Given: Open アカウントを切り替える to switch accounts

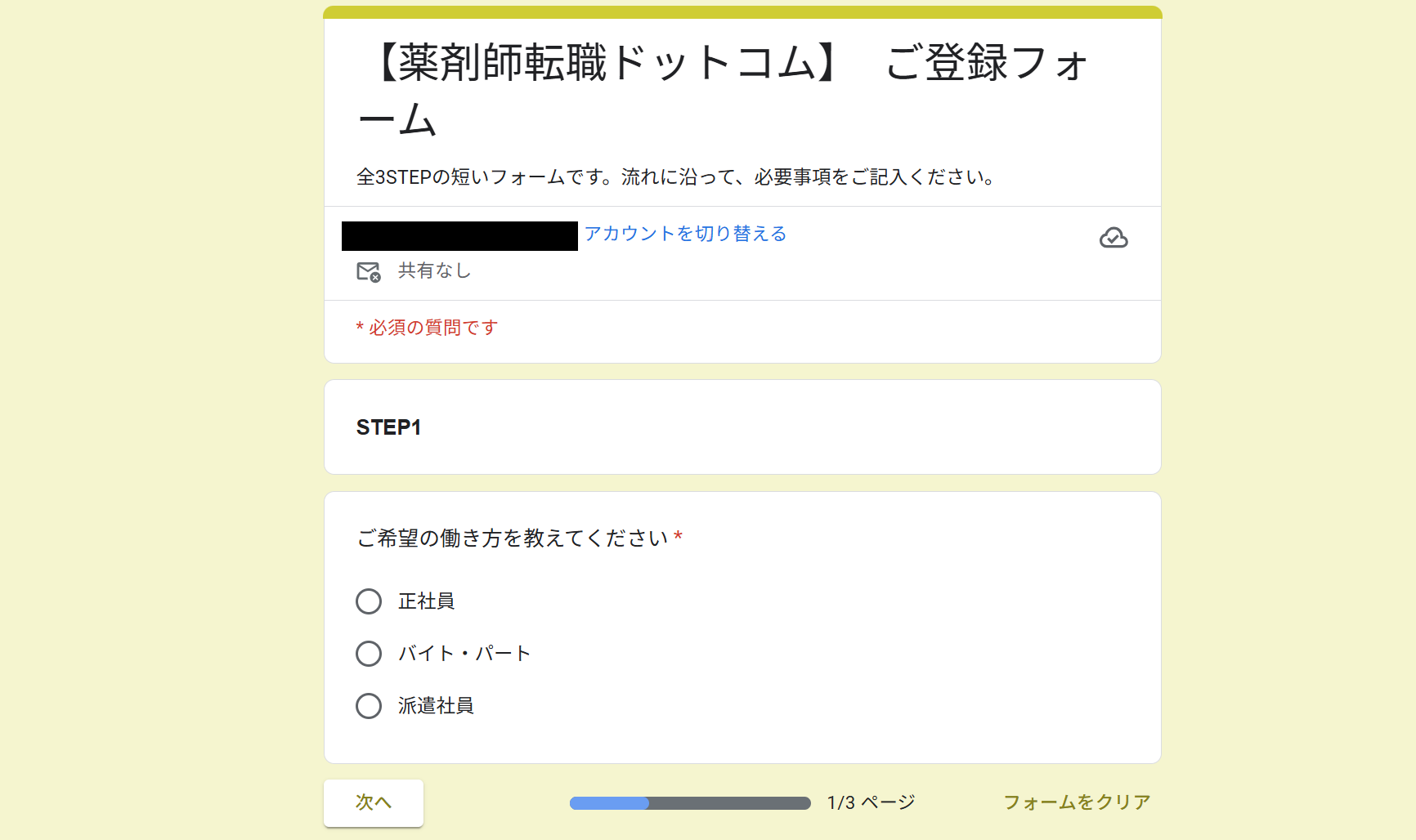Looking at the screenshot, I should coord(685,234).
